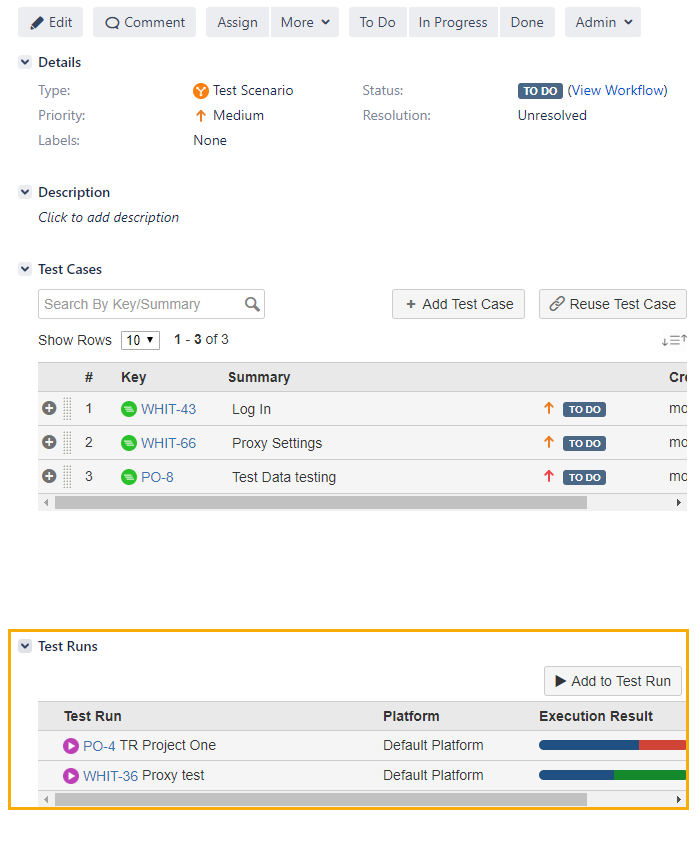
Task: Click the drag handle of Test Data testing row
Action: coord(67,476)
